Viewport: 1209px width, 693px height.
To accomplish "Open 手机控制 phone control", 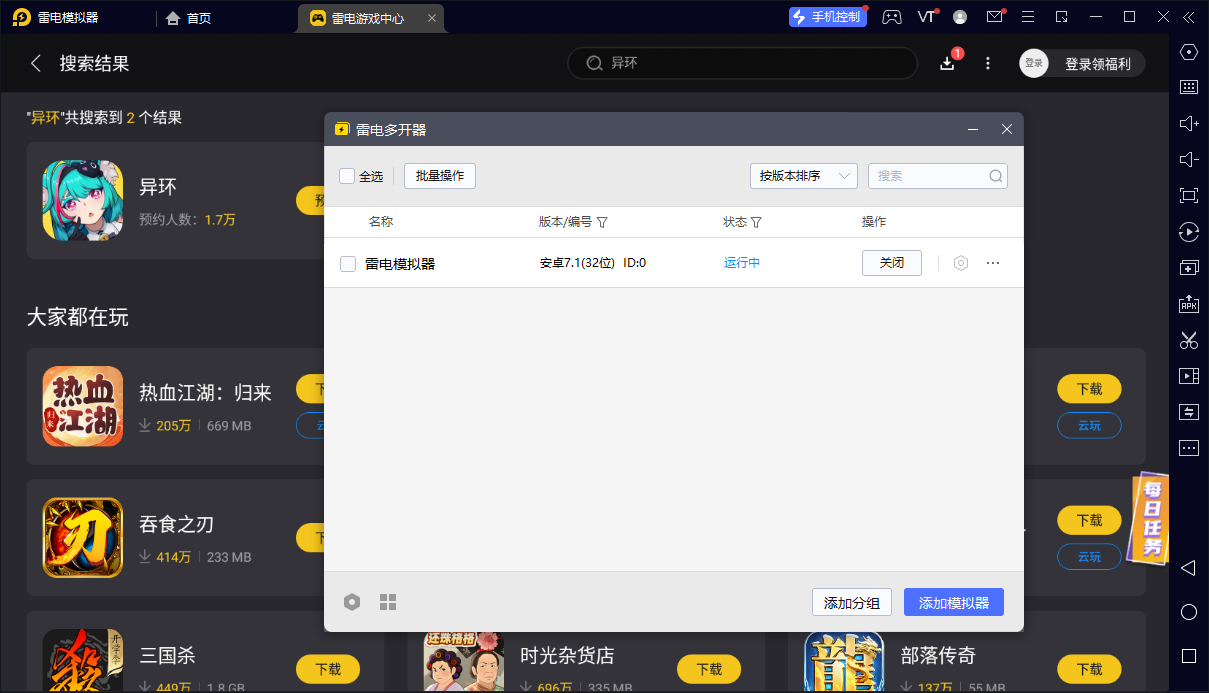I will pyautogui.click(x=827, y=17).
